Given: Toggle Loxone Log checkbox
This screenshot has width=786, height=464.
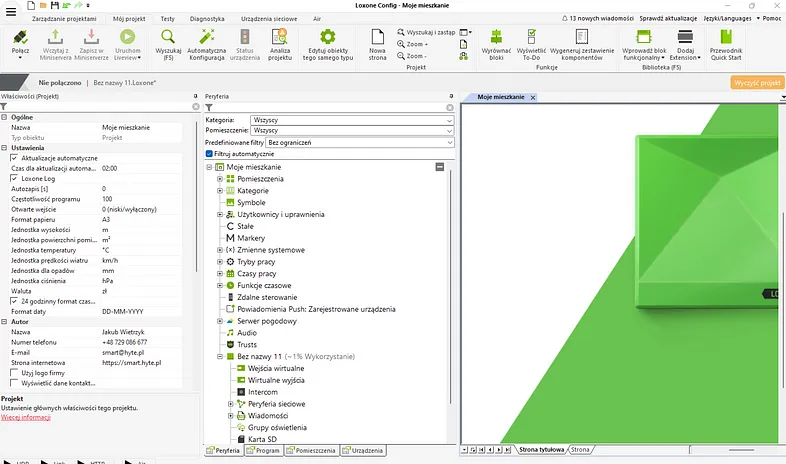Looking at the screenshot, I should [14, 178].
